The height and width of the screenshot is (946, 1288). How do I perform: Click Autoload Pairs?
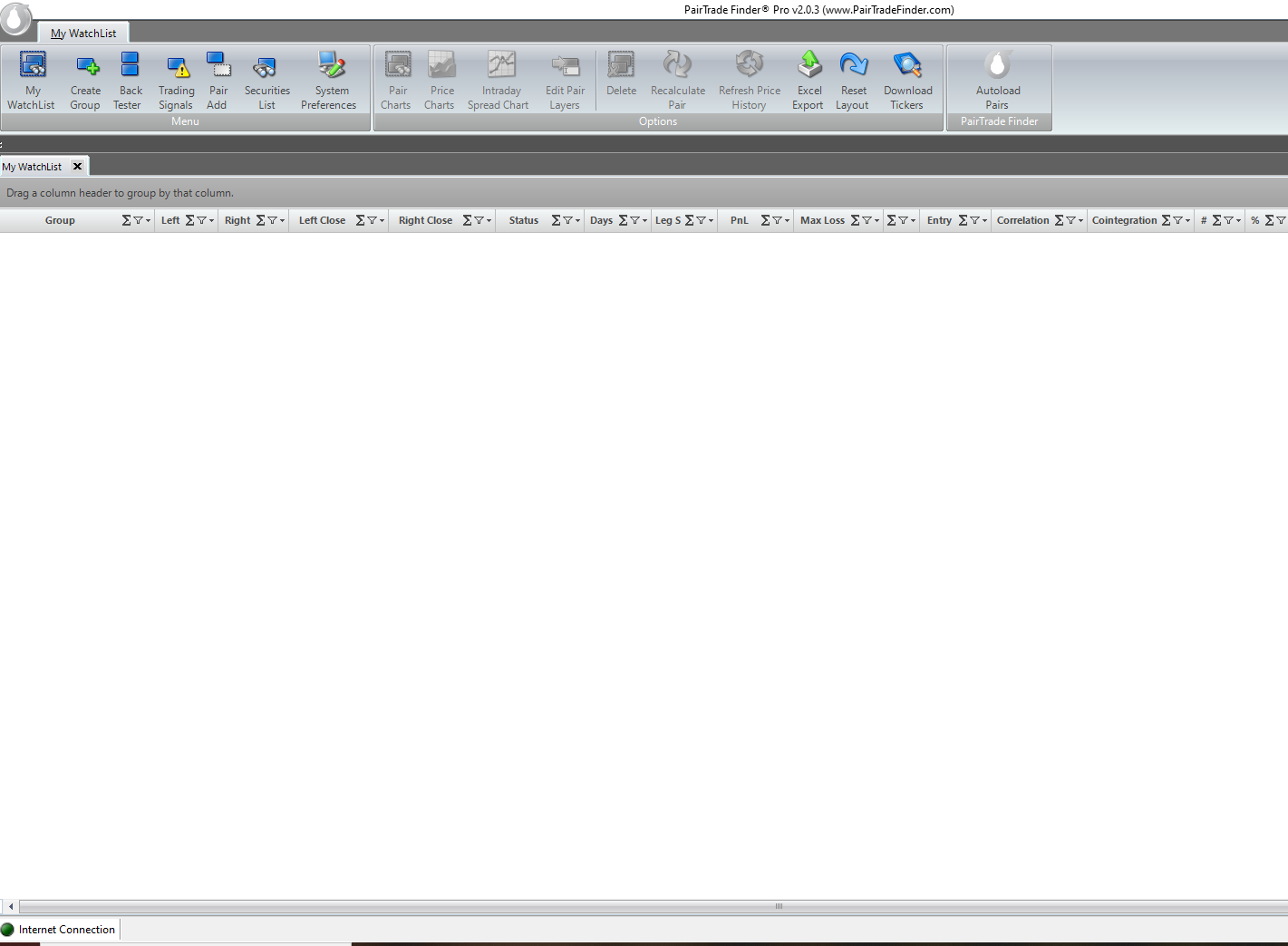pyautogui.click(x=998, y=80)
